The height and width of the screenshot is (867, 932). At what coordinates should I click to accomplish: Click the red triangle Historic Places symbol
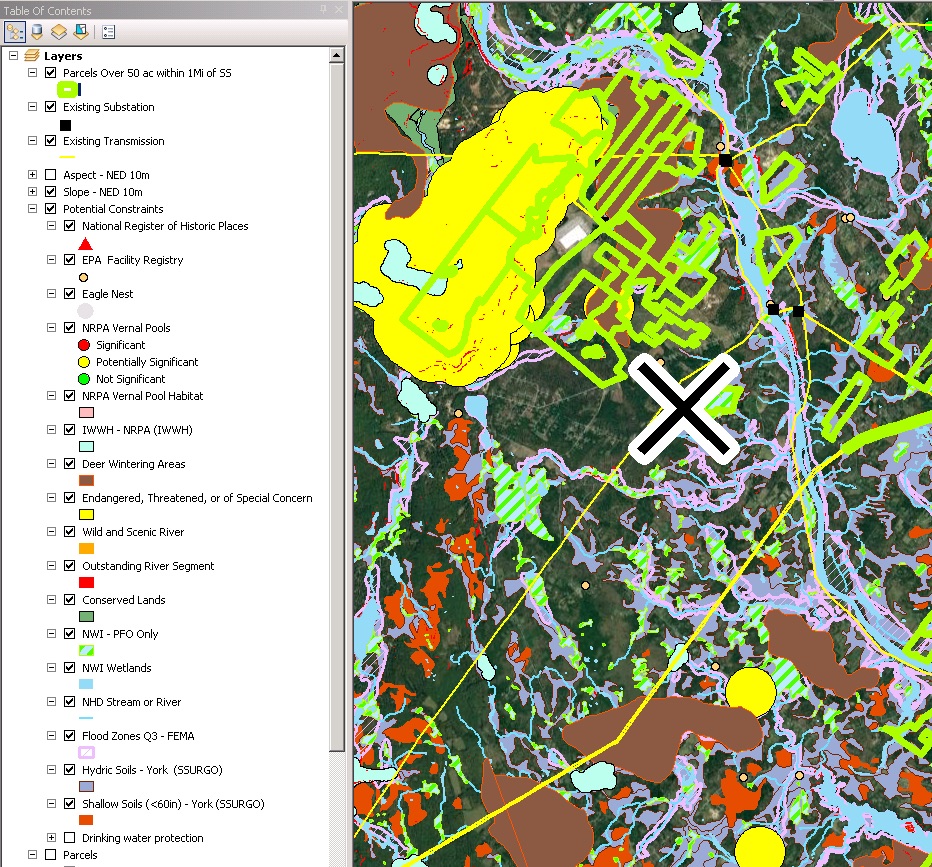tap(86, 244)
